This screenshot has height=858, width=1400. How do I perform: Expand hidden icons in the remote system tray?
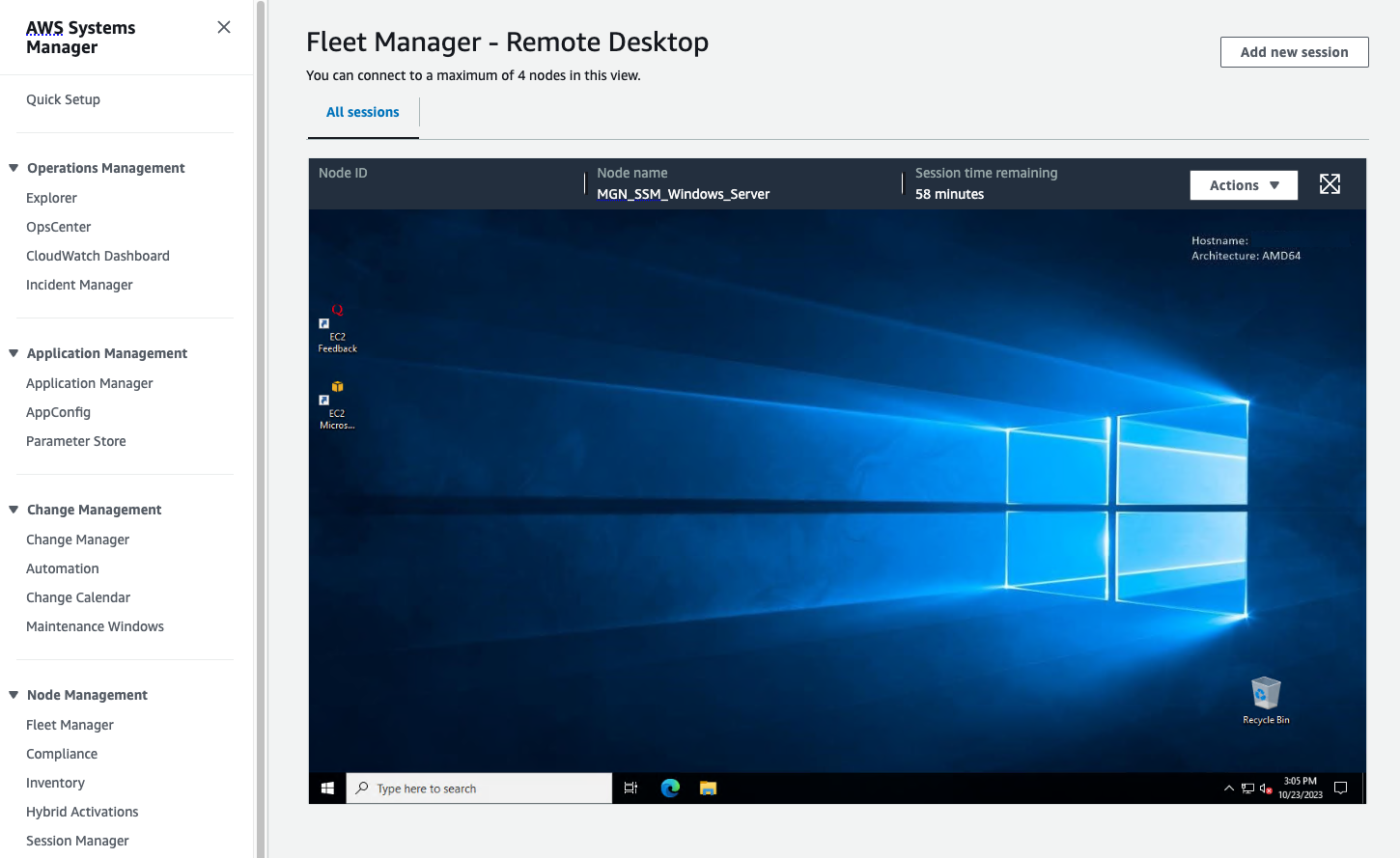tap(1229, 789)
